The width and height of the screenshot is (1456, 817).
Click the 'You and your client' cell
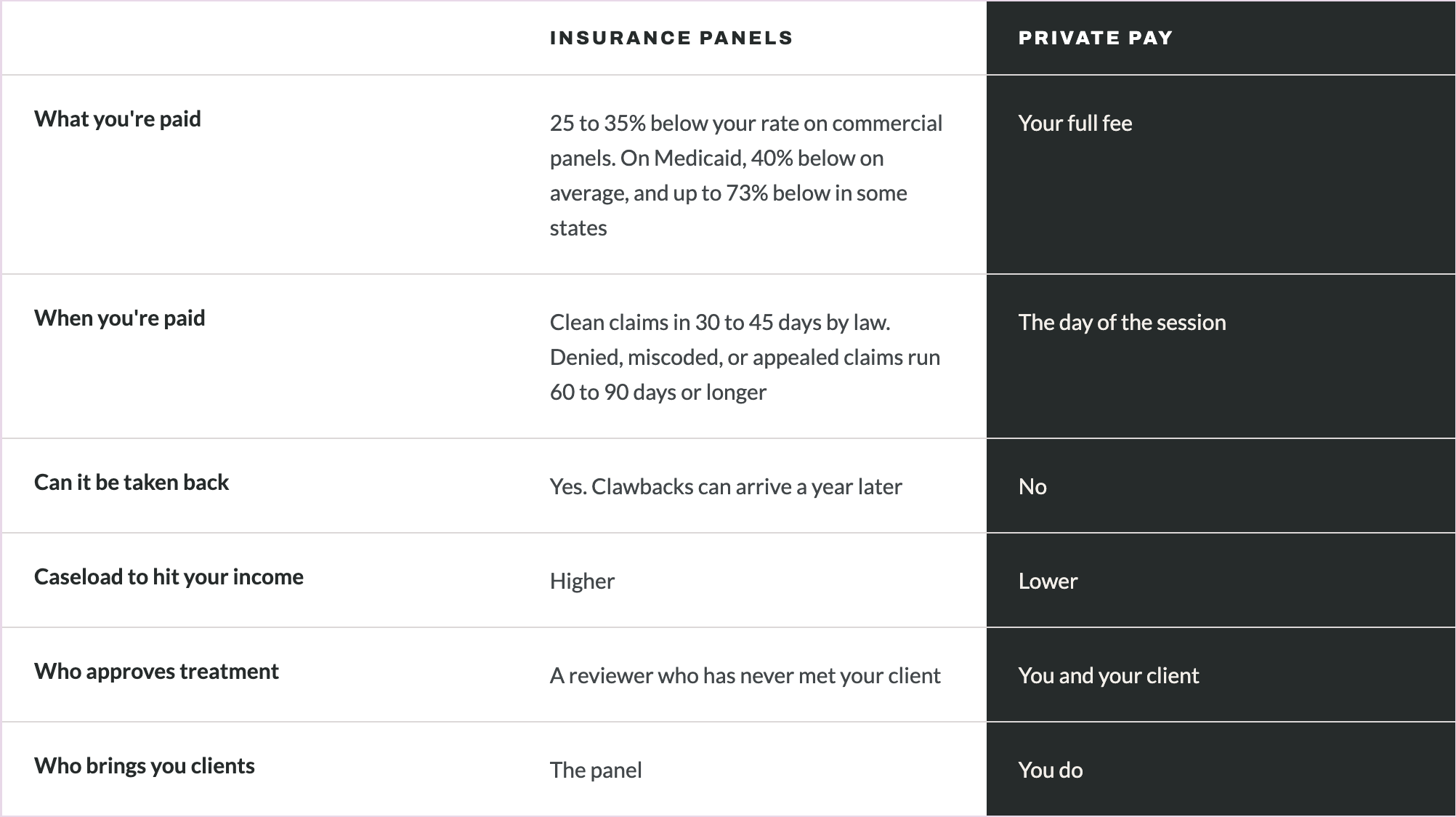pos(1109,675)
